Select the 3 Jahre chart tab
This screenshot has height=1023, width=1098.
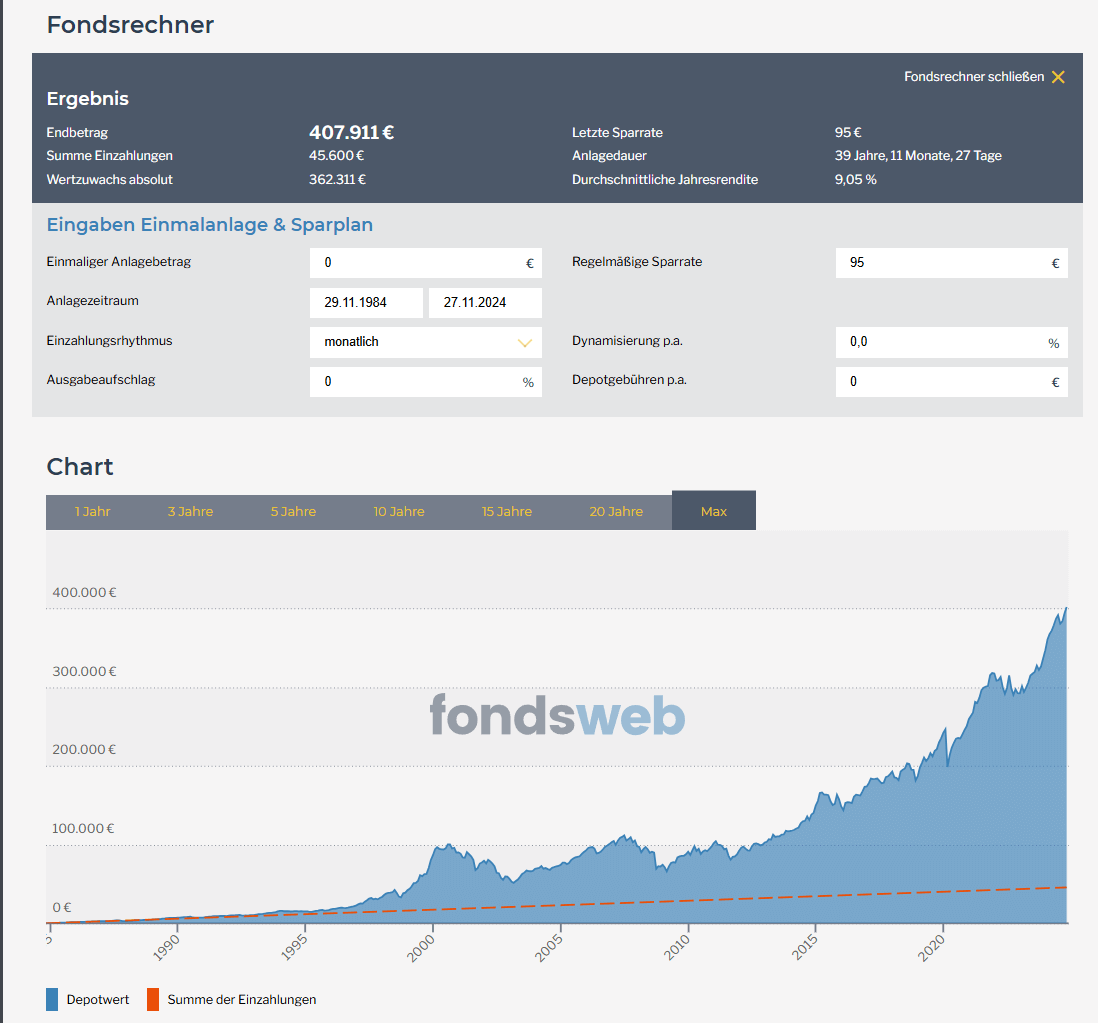click(190, 511)
